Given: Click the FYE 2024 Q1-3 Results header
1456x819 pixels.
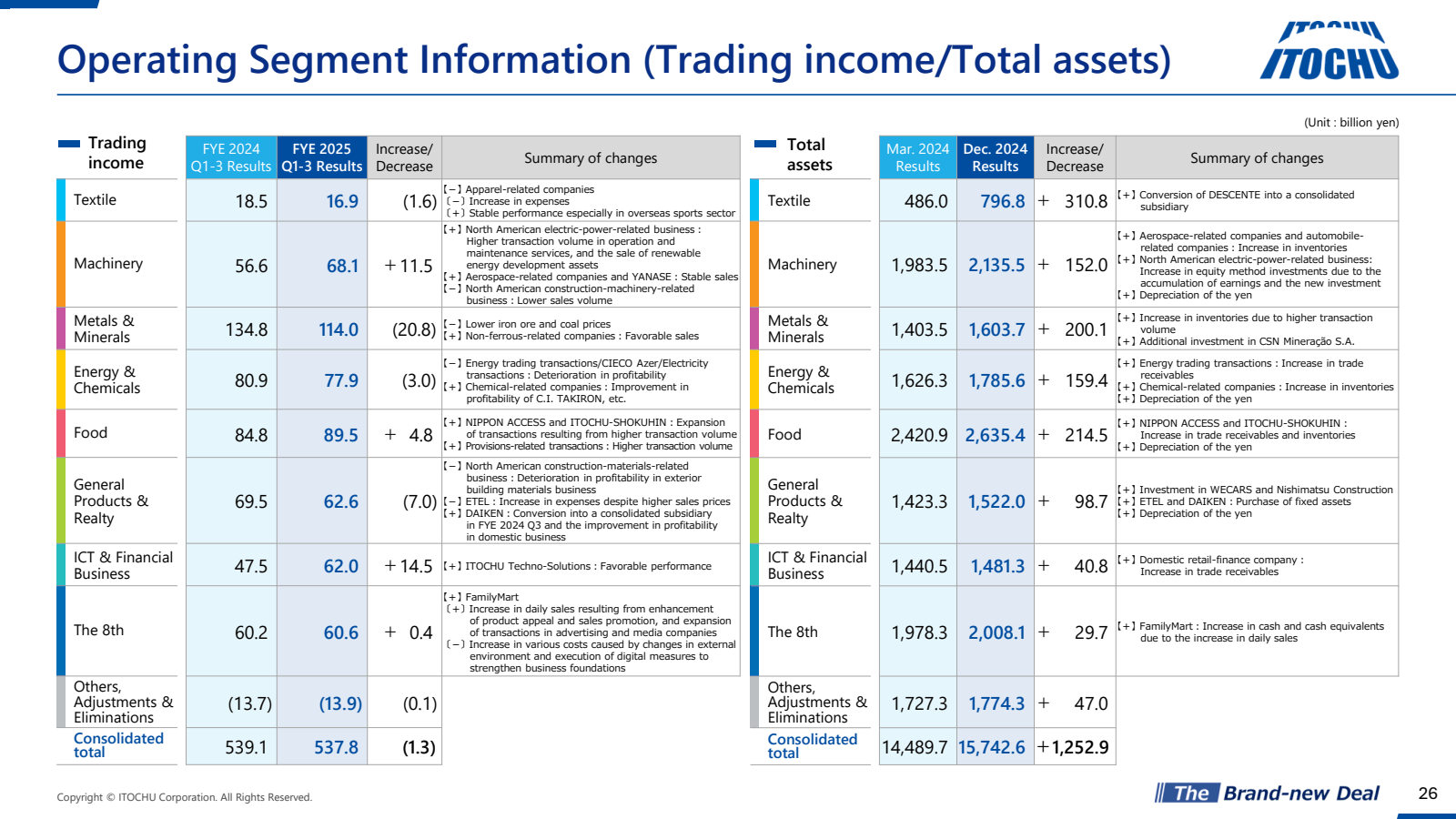Looking at the screenshot, I should (231, 157).
